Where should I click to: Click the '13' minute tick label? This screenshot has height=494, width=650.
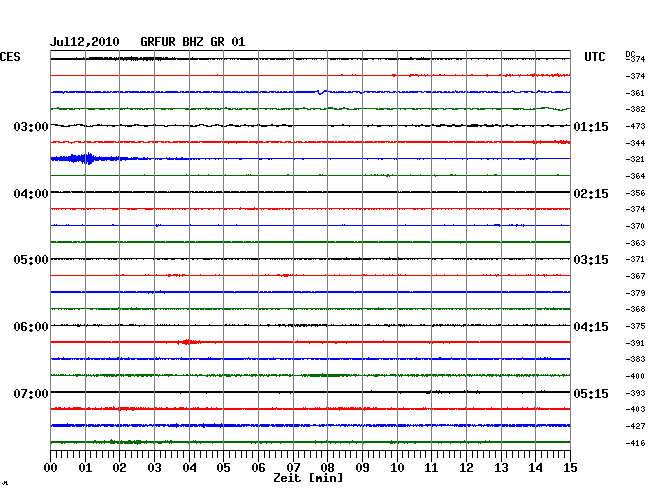tap(501, 468)
